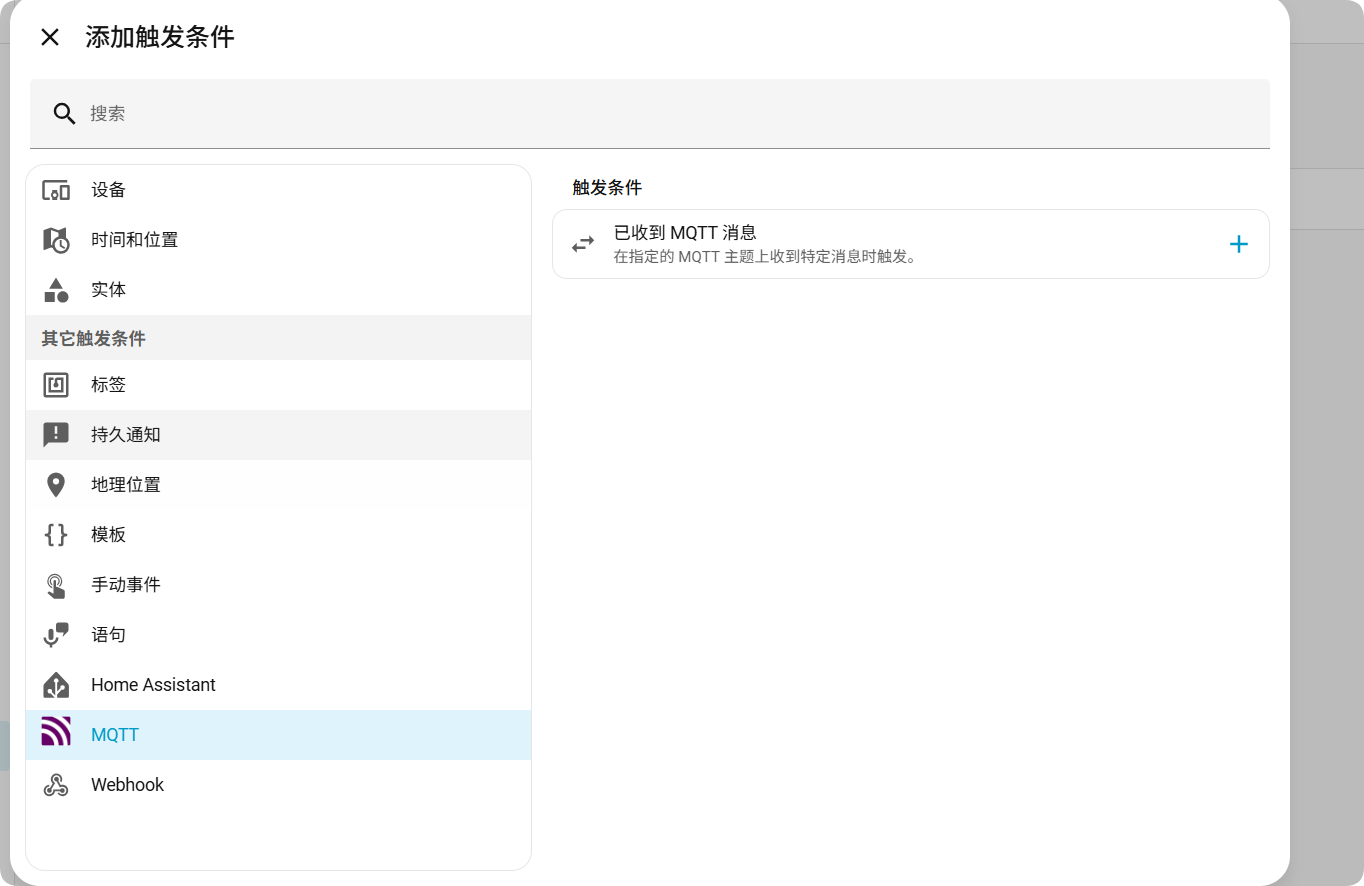1364x886 pixels.
Task: Open the Webhook trigger category
Action: pos(127,785)
